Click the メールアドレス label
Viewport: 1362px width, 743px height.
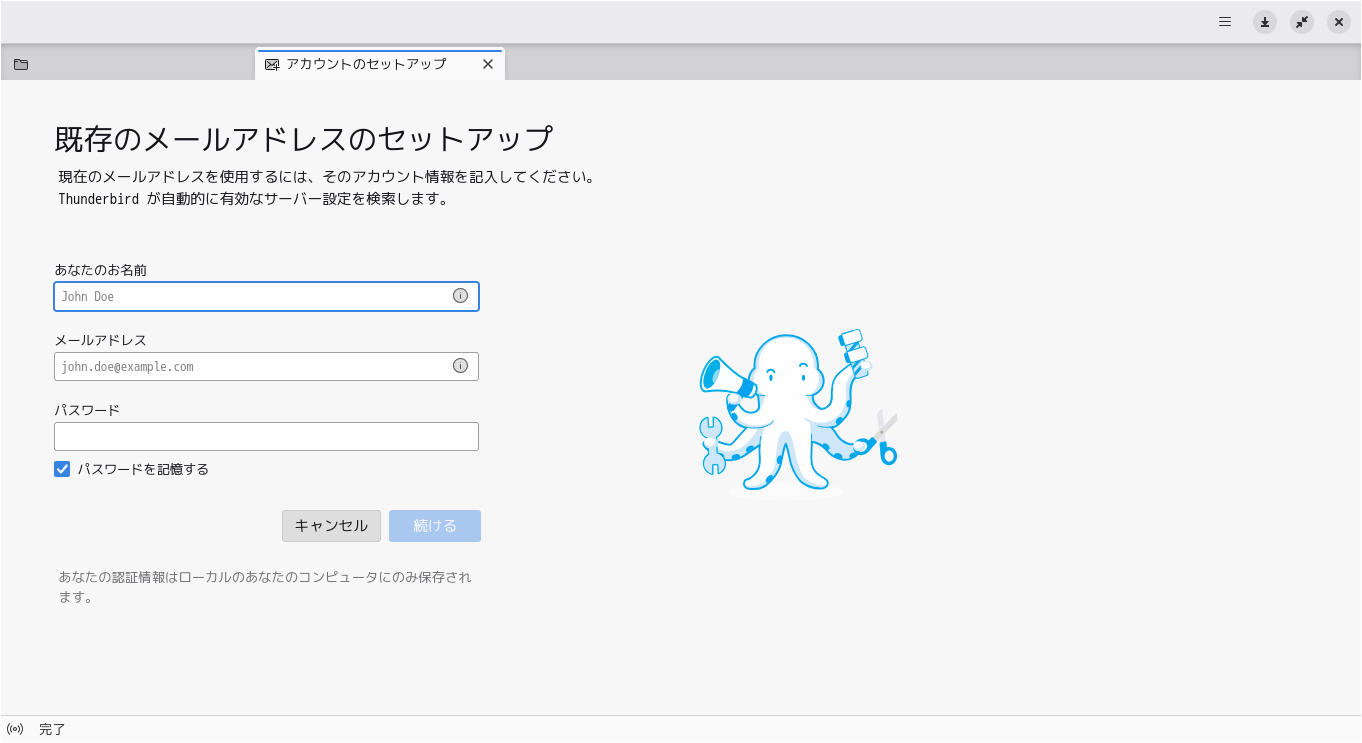tap(100, 340)
